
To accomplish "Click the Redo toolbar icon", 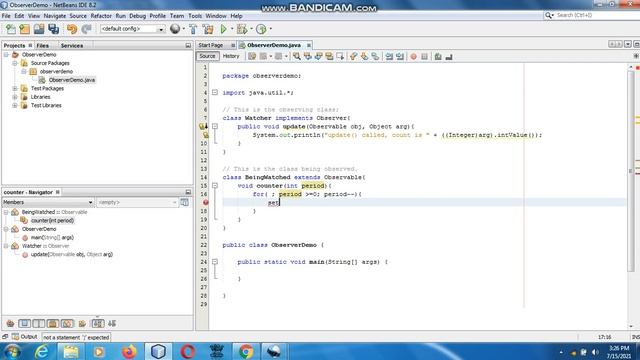I will (86, 29).
